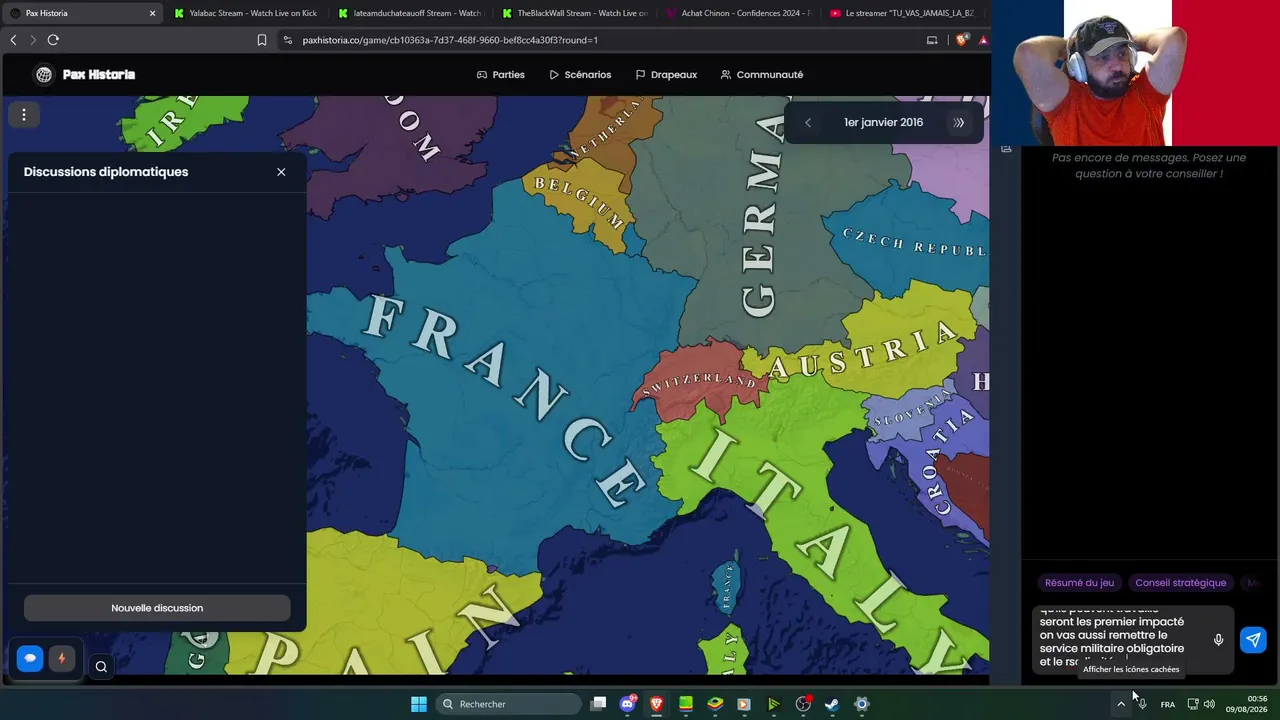Open the gear settings app on taskbar

[861, 704]
